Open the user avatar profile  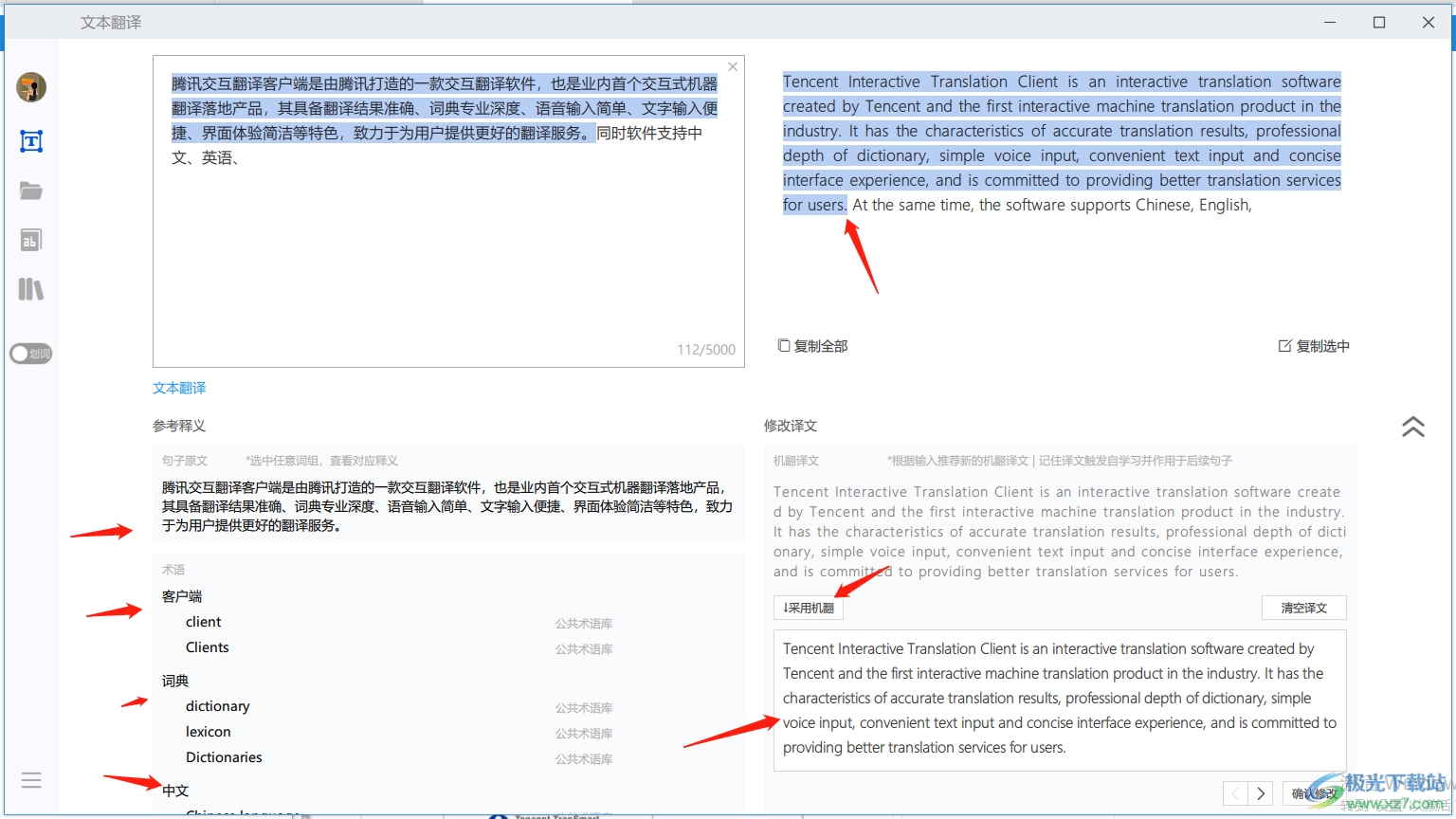(x=31, y=87)
